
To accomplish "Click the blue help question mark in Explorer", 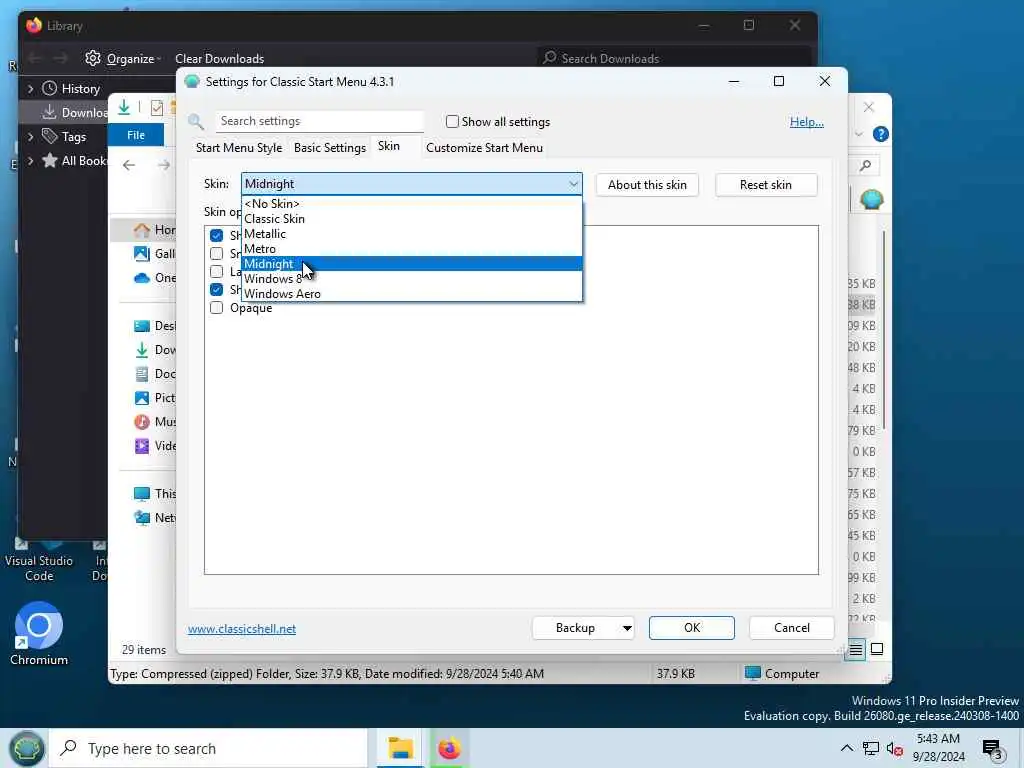I will click(880, 135).
